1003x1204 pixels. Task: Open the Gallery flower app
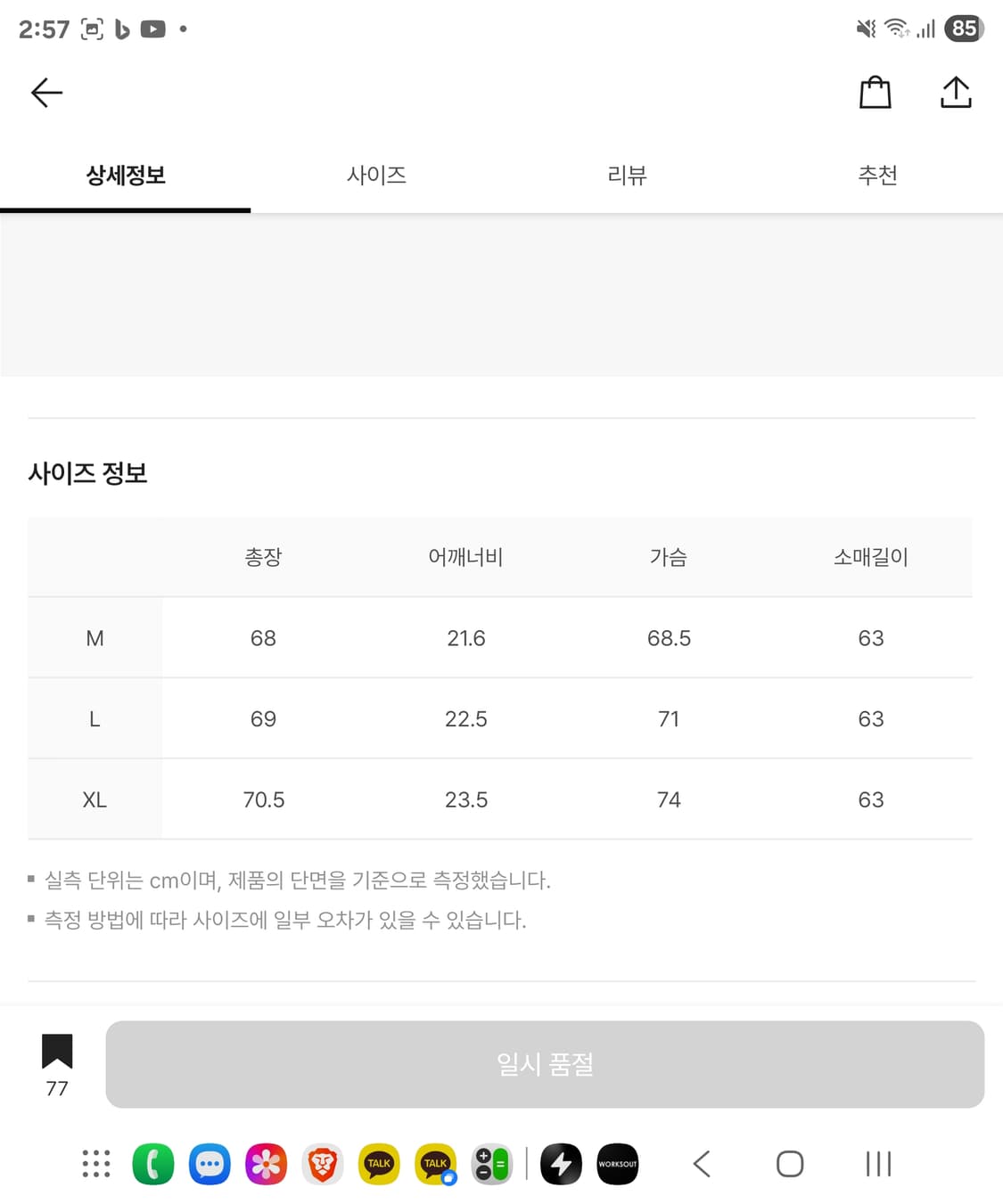tap(266, 1164)
